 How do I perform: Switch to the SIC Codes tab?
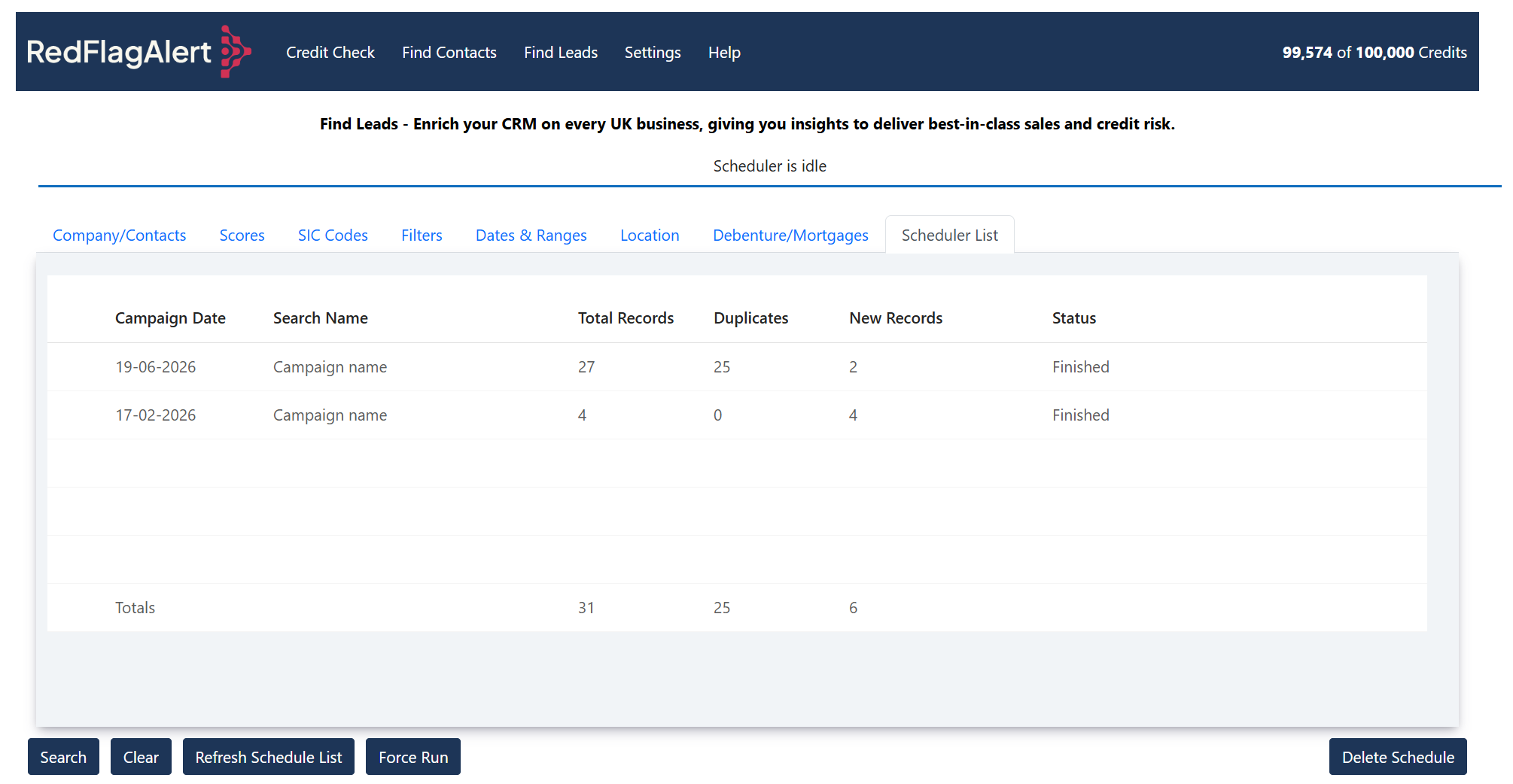click(x=333, y=236)
